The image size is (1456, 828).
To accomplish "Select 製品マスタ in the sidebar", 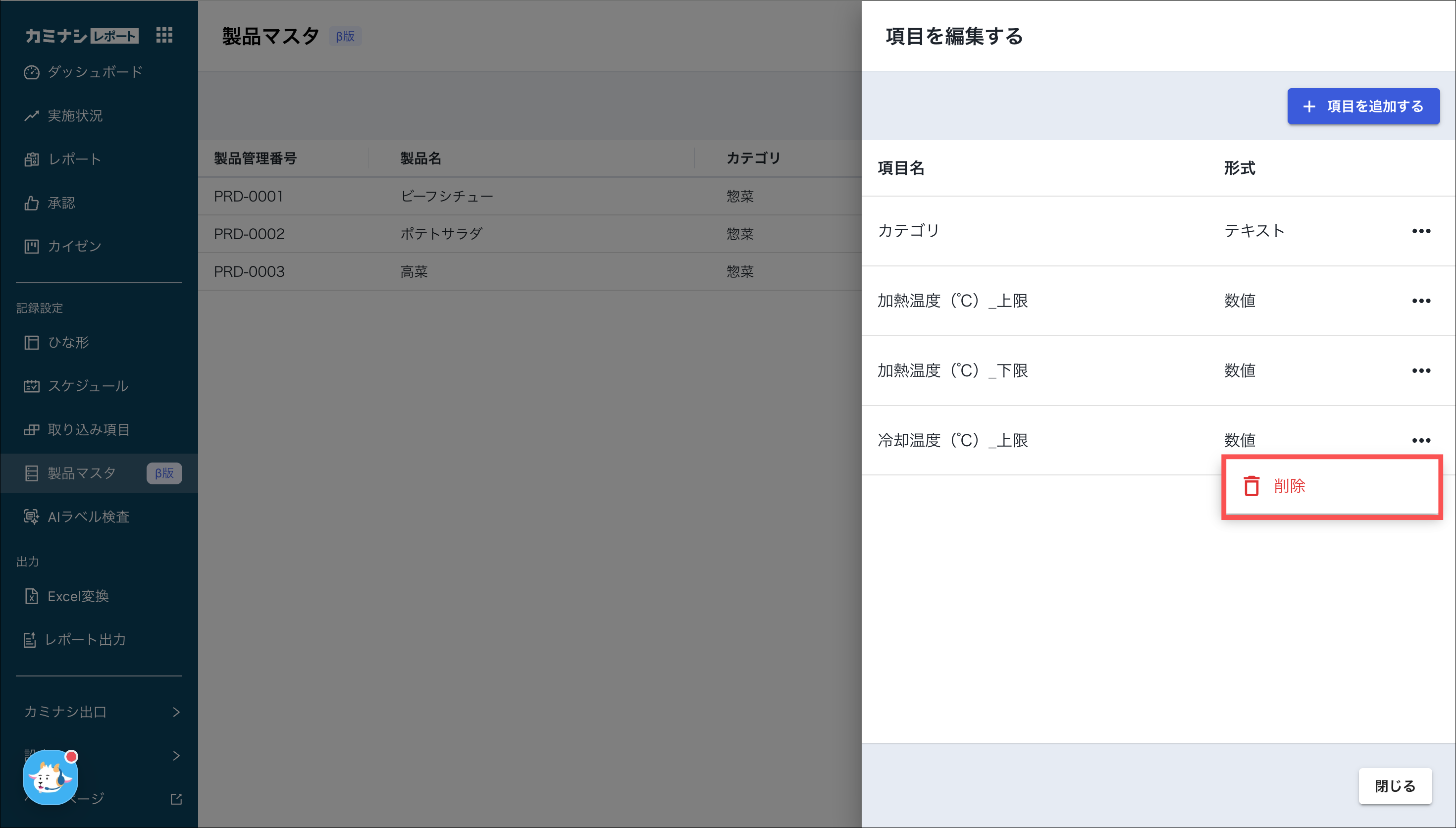I will pyautogui.click(x=82, y=473).
